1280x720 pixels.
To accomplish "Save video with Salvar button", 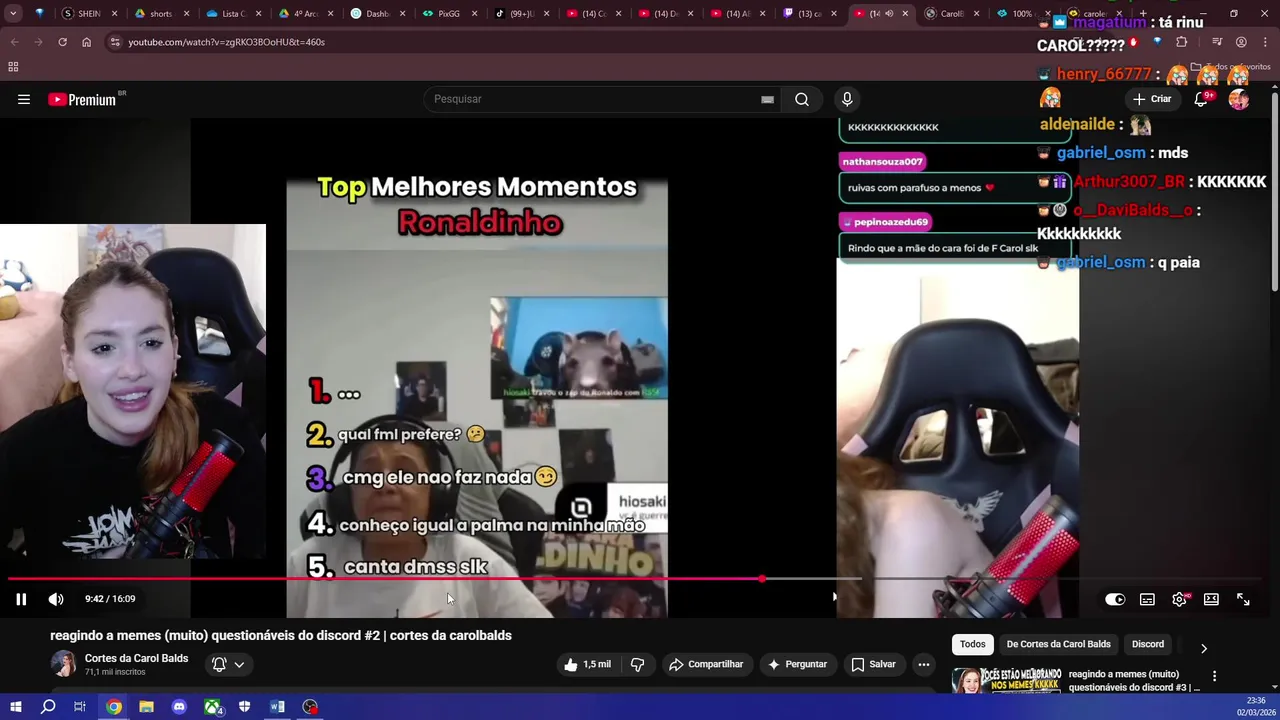I will click(873, 664).
